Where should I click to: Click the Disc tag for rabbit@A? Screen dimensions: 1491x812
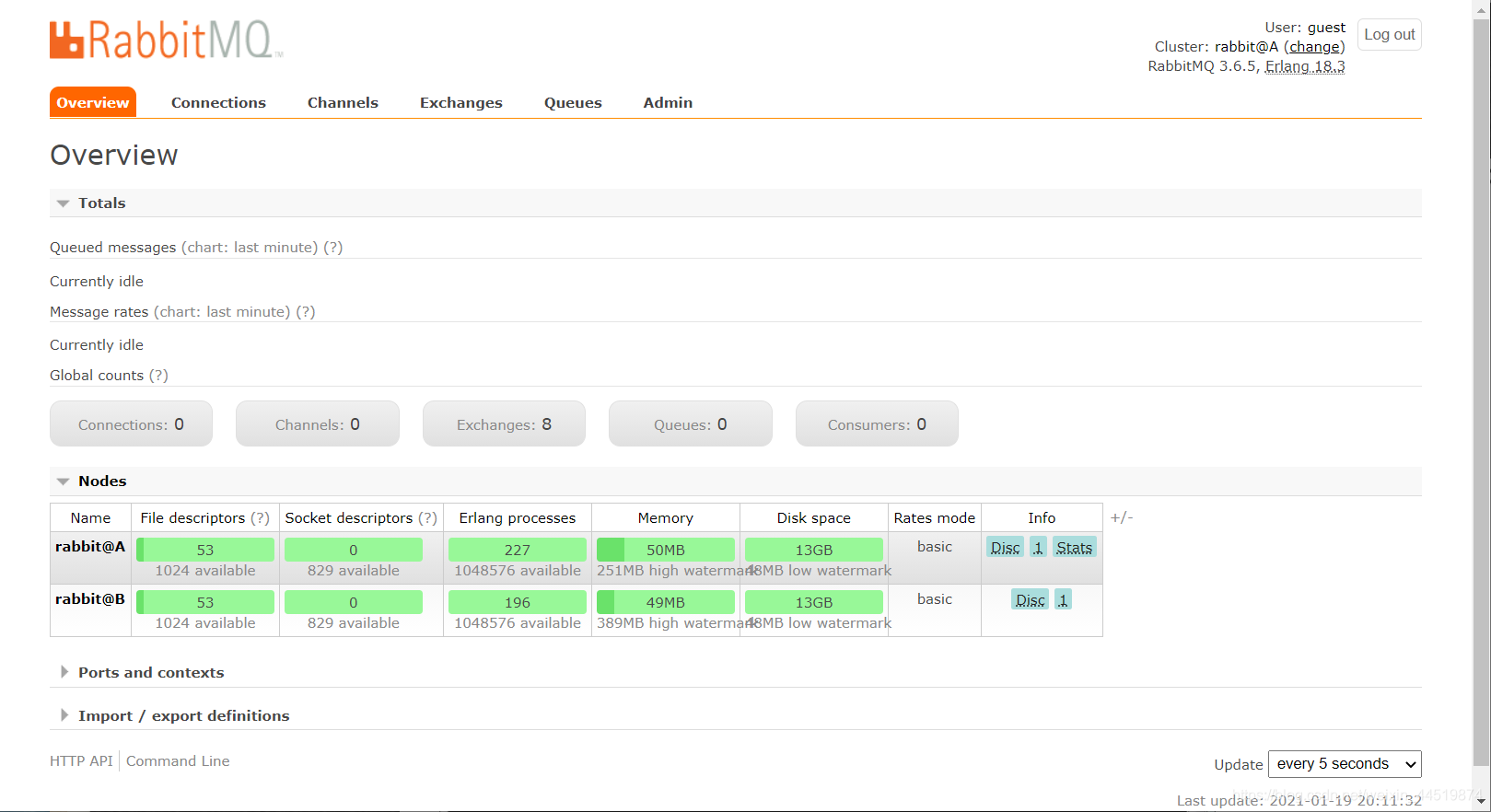click(1005, 548)
